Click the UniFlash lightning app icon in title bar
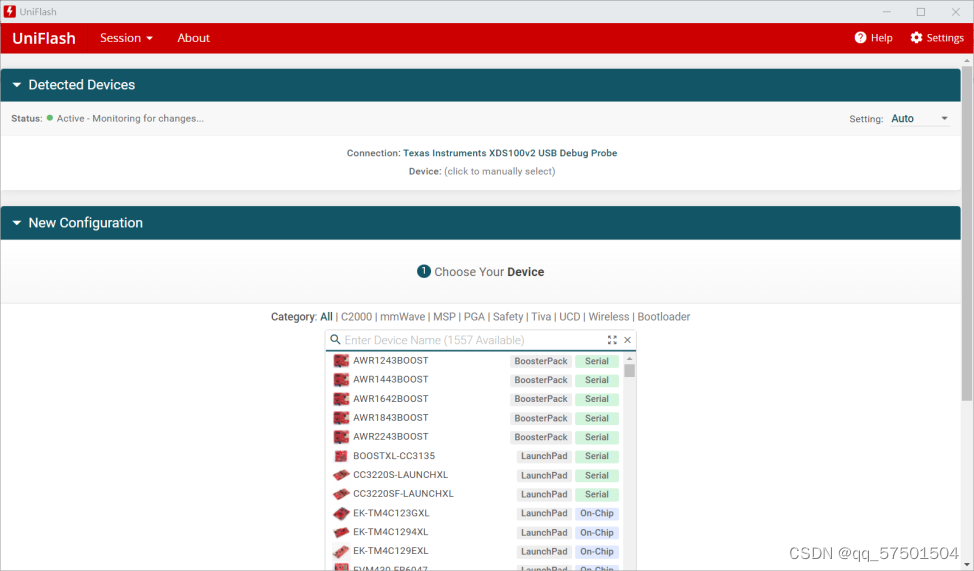 (9, 11)
